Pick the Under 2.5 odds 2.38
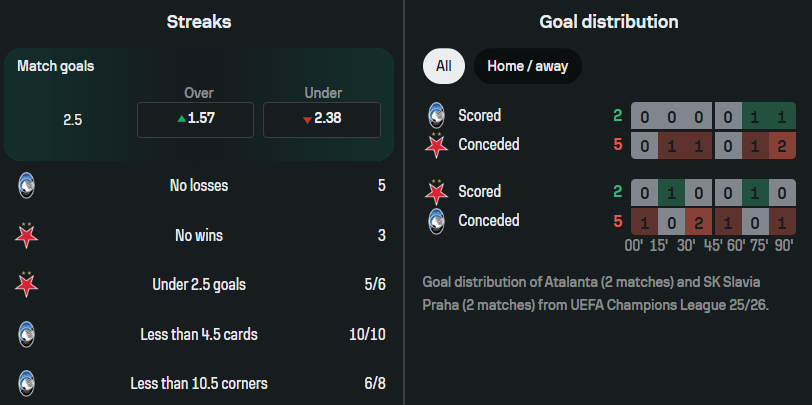 pos(321,118)
